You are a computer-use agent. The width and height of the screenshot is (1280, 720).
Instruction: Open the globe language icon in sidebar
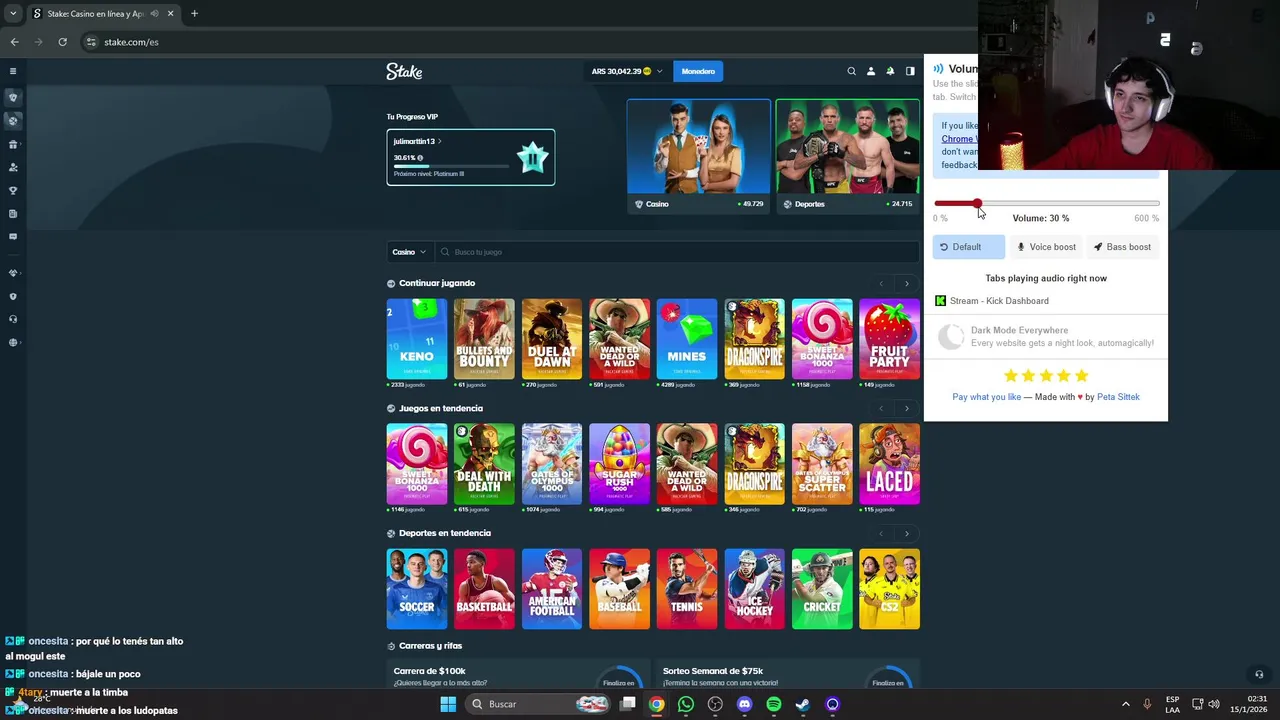(x=13, y=342)
